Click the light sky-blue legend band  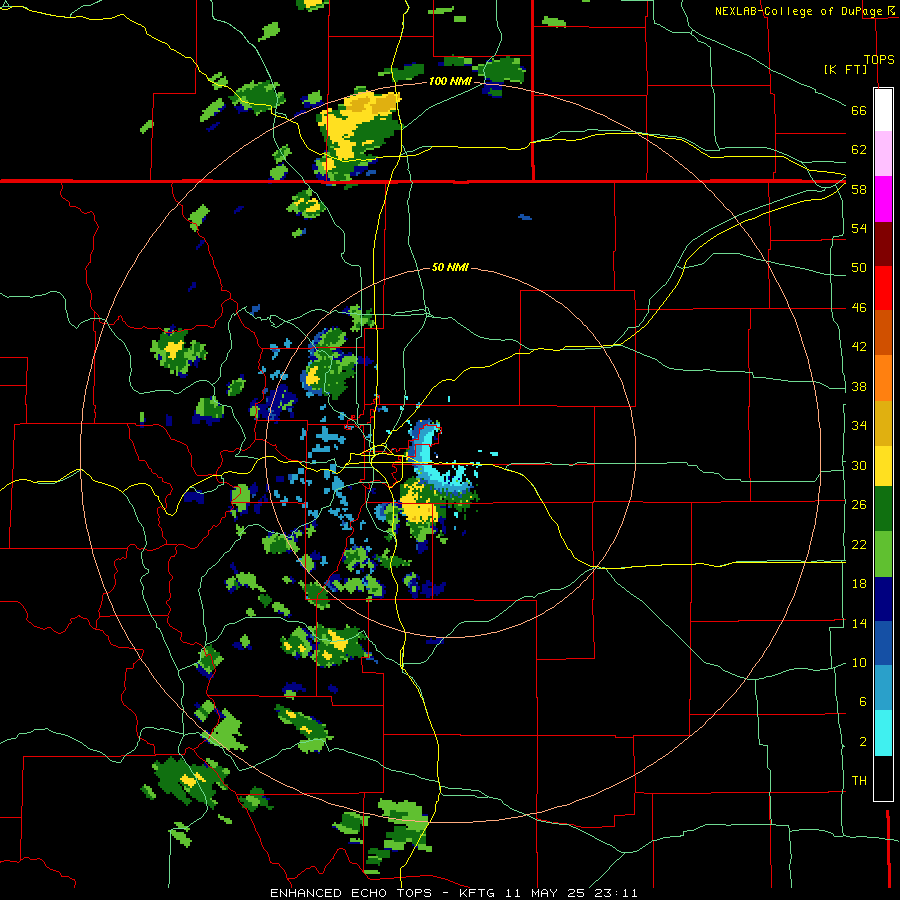[883, 688]
